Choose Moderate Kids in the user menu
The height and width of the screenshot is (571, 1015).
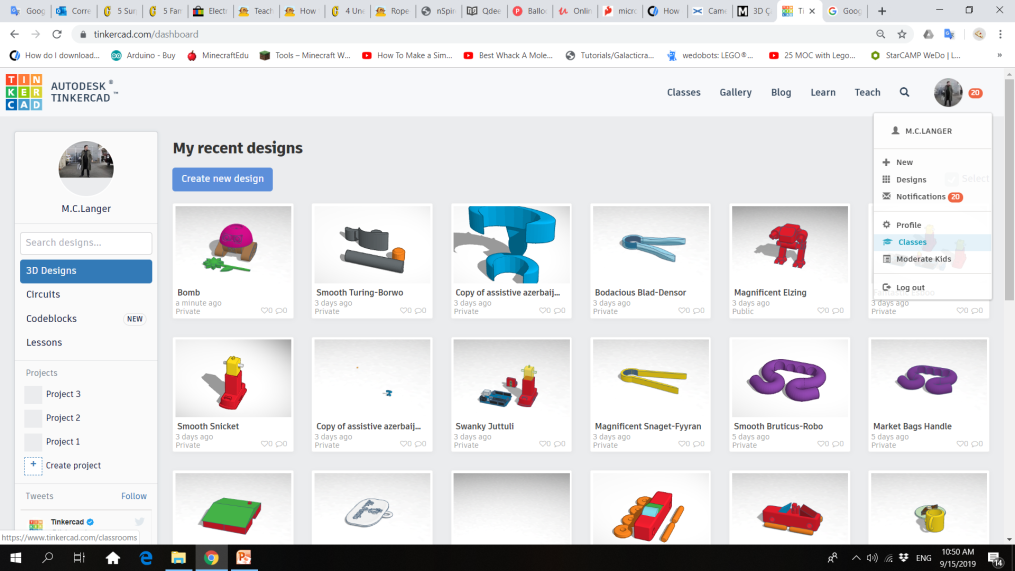coord(923,259)
